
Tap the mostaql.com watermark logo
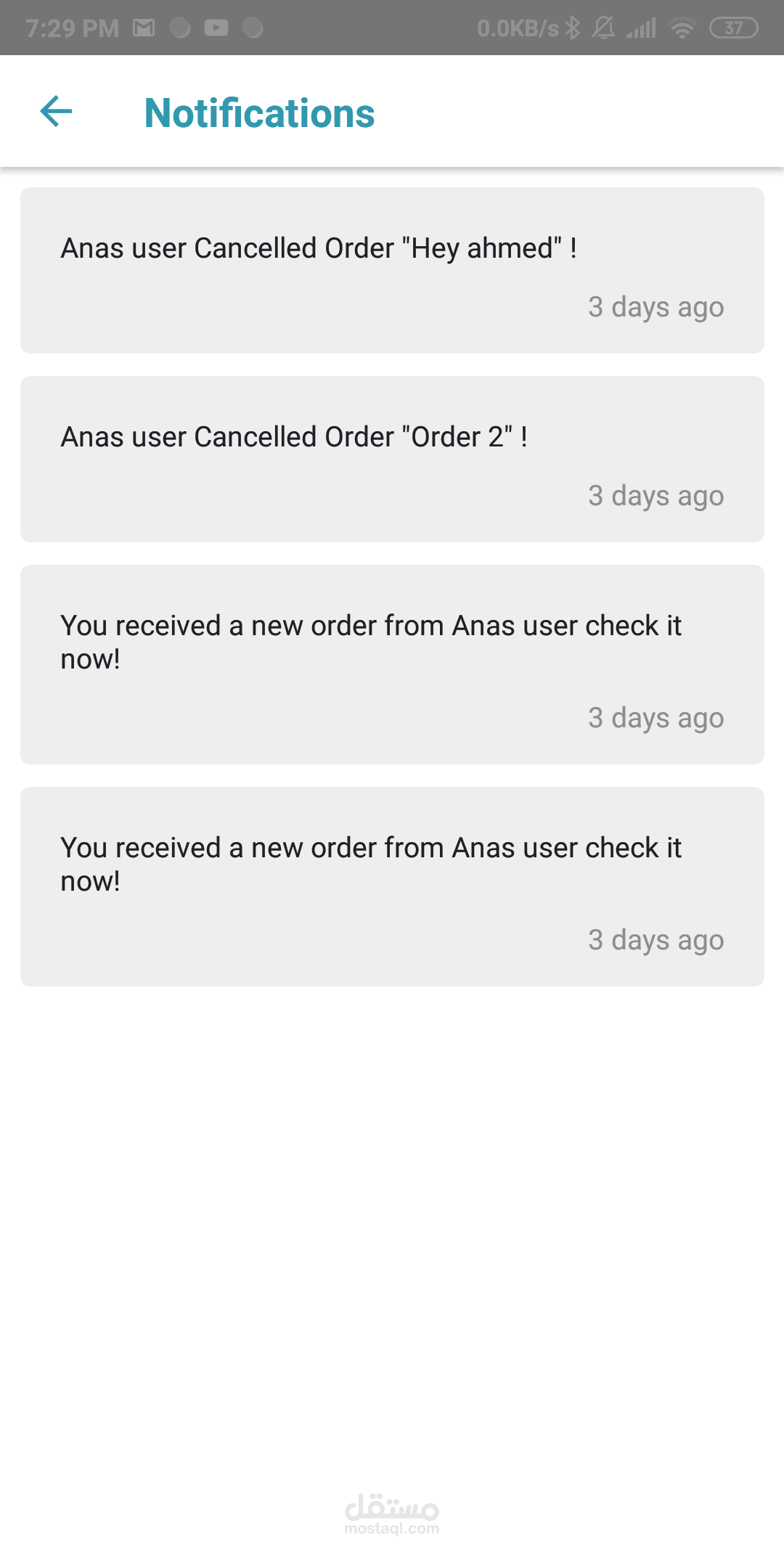pos(392,1513)
